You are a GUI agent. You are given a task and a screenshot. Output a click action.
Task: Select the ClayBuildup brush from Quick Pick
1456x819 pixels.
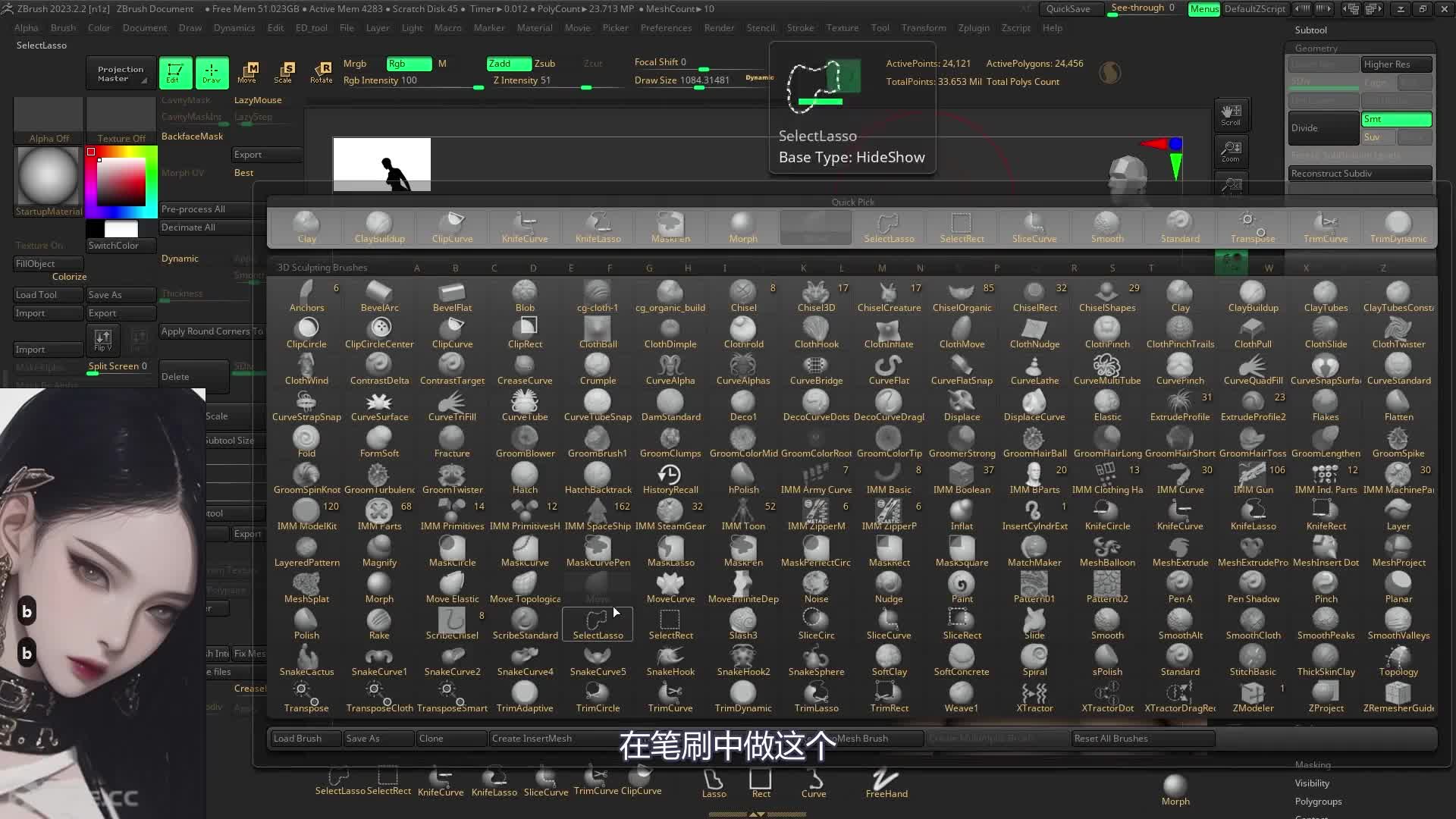click(379, 227)
